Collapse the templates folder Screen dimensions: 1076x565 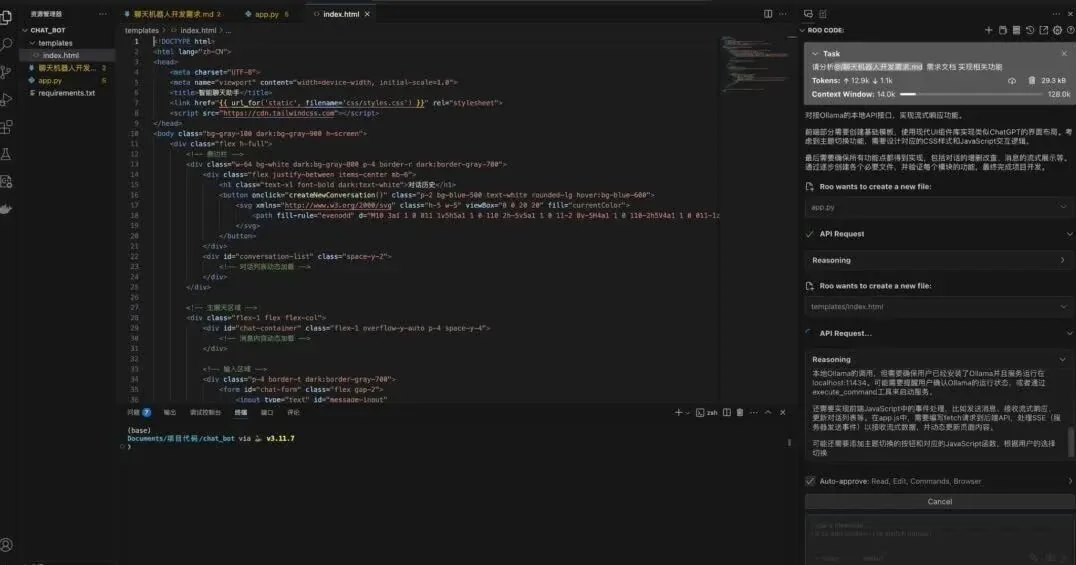[x=32, y=43]
